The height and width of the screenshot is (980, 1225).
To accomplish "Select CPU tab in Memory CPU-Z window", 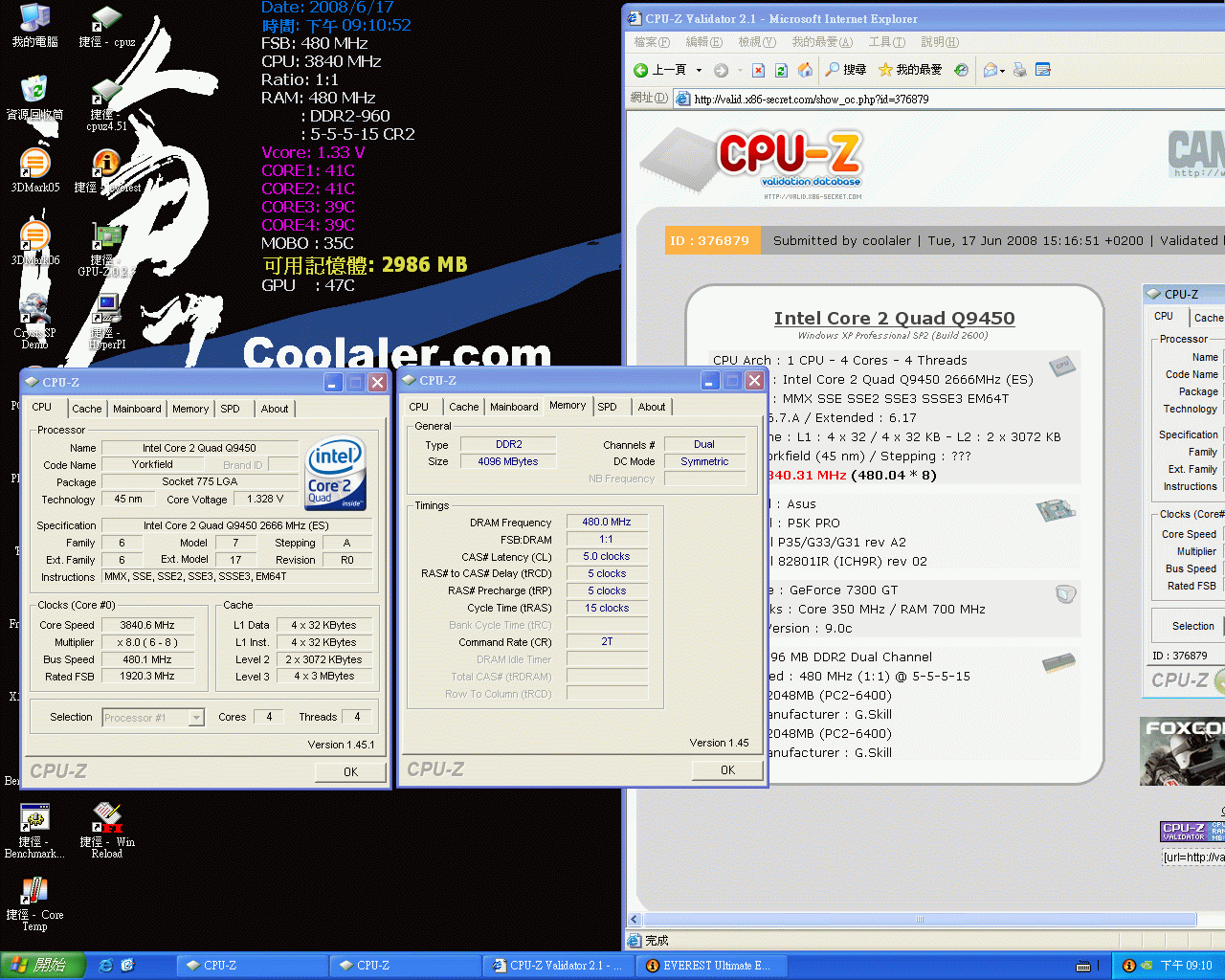I will coord(419,407).
